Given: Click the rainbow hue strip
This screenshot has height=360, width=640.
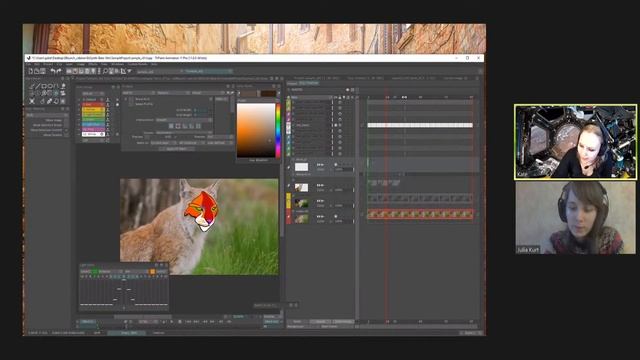Looking at the screenshot, I should [278, 130].
